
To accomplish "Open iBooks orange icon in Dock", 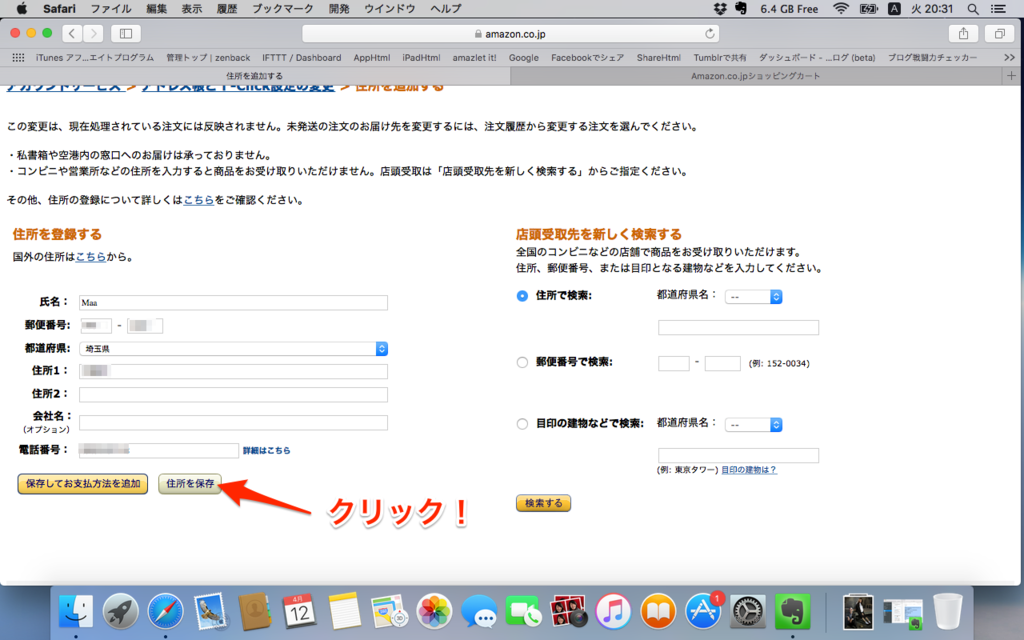I will point(658,612).
